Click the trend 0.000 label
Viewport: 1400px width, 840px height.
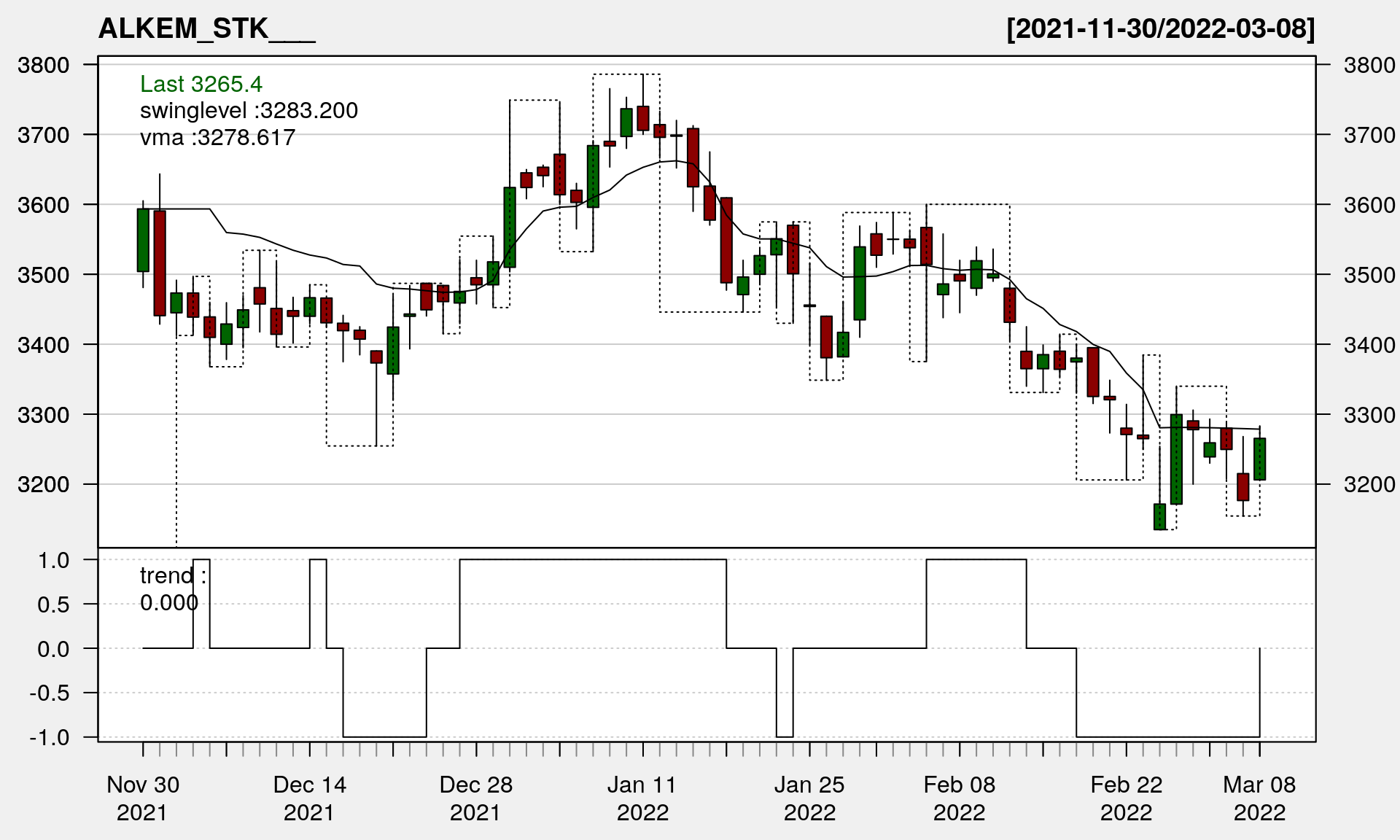point(172,589)
